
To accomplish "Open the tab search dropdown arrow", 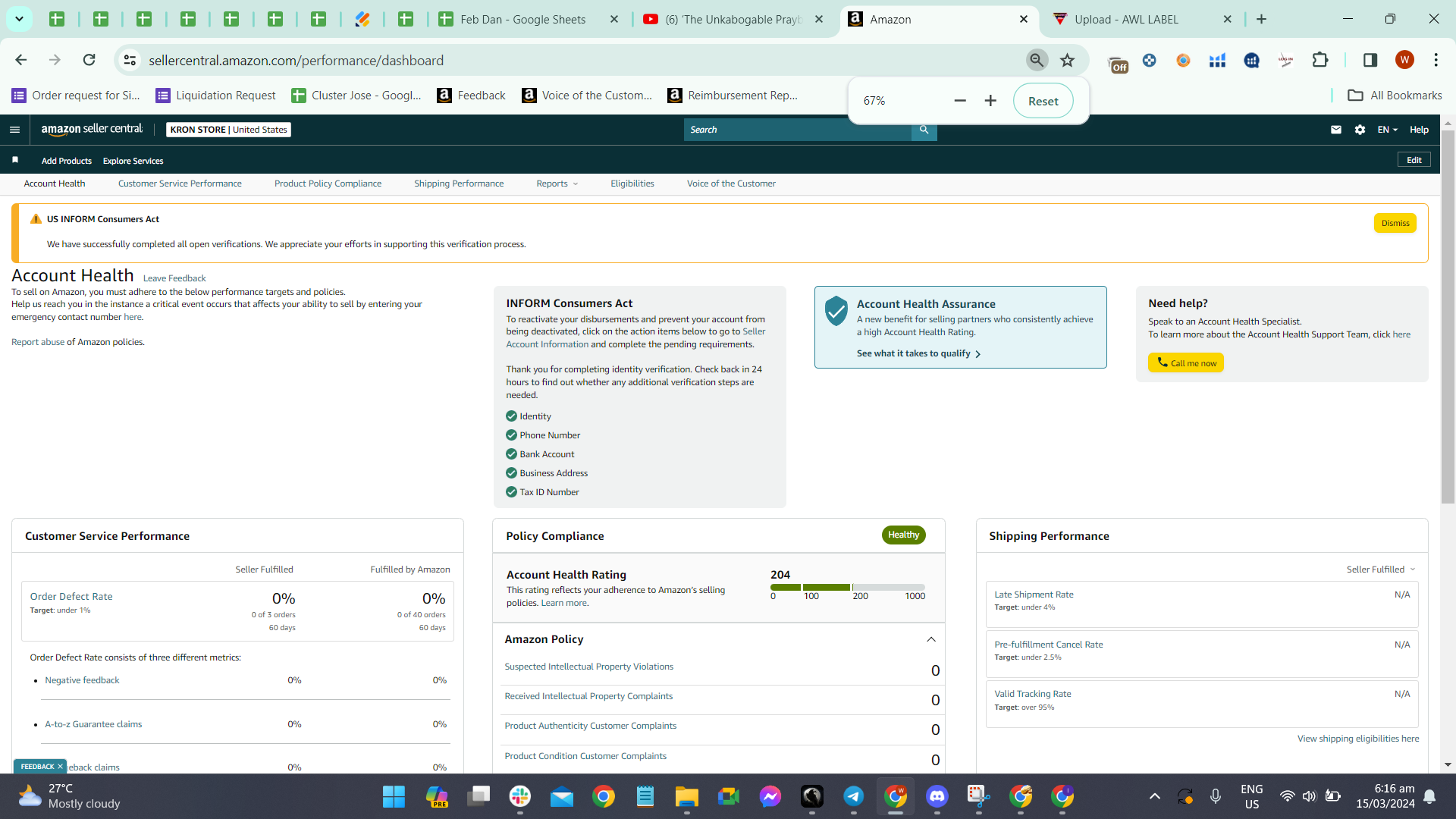I will (x=19, y=19).
